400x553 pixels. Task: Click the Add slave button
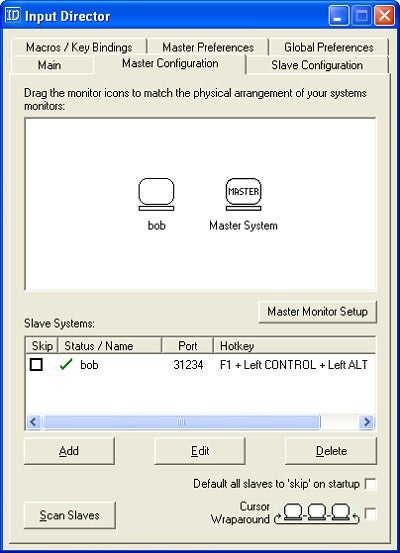coord(69,451)
